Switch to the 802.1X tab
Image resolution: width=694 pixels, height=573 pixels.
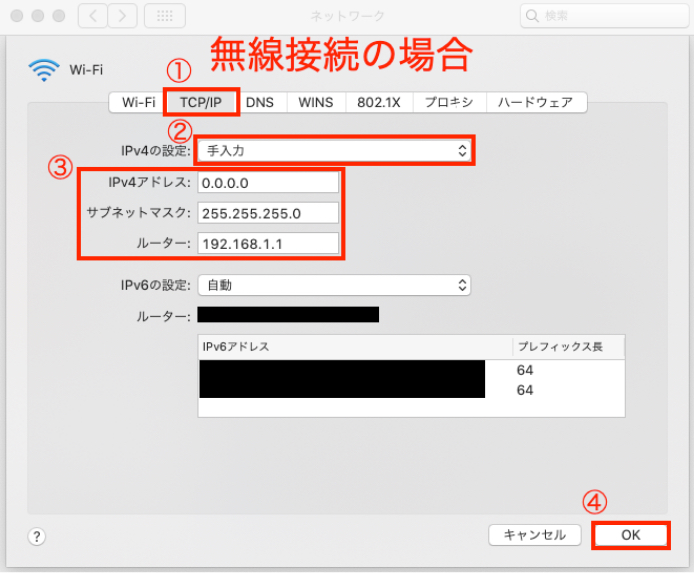(379, 102)
